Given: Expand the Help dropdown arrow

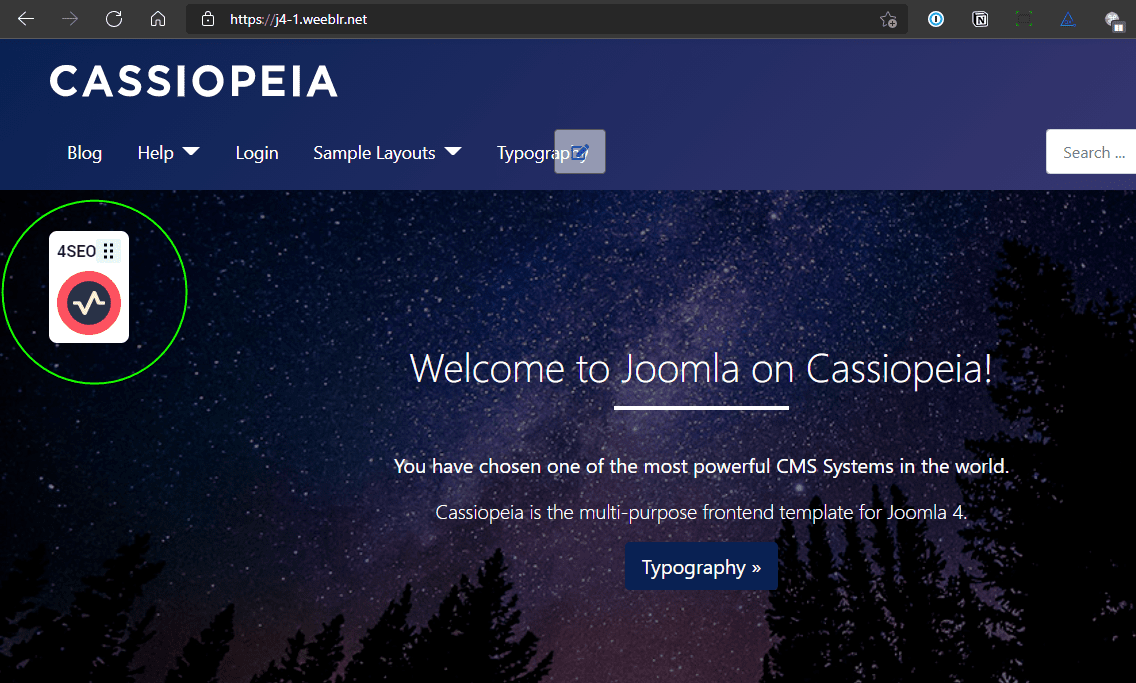Looking at the screenshot, I should click(191, 151).
